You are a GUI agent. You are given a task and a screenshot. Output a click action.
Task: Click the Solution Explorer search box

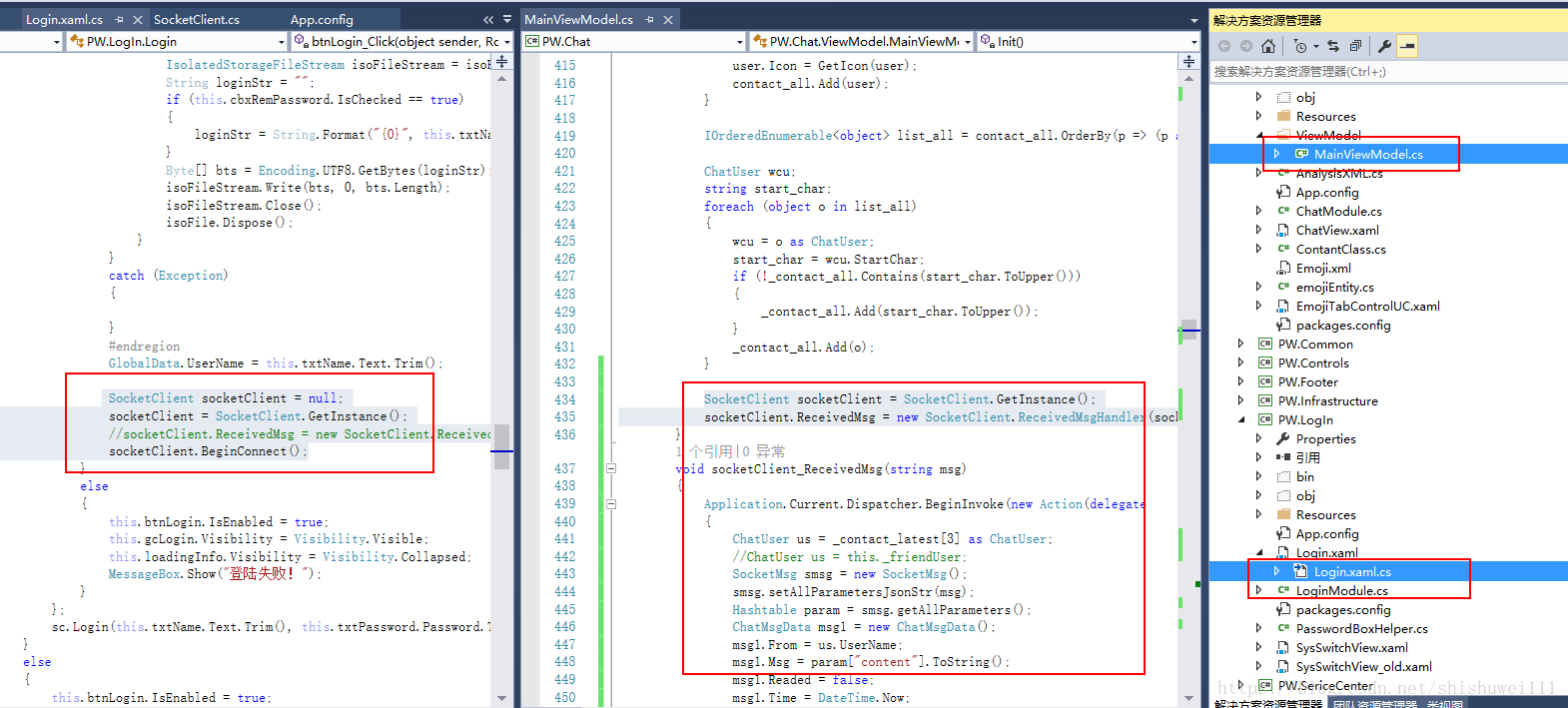(1388, 72)
